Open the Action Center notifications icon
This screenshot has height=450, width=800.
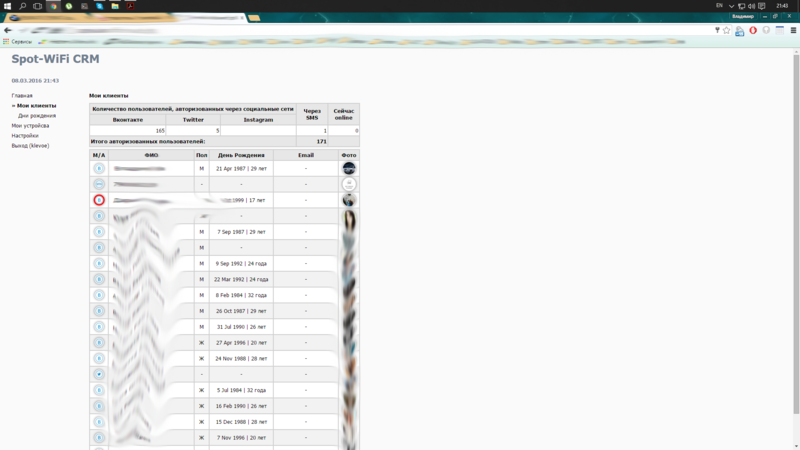[x=762, y=6]
